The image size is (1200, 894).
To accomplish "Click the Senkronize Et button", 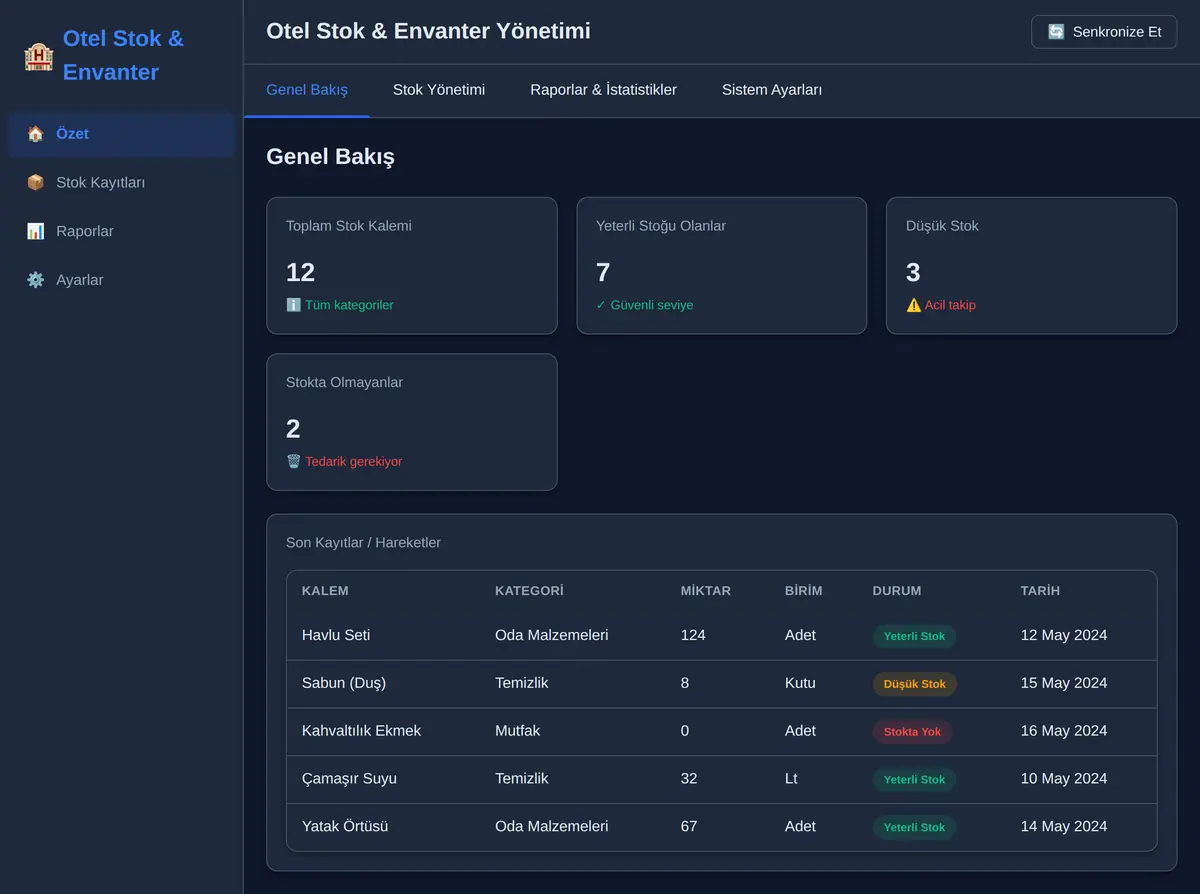I will pyautogui.click(x=1104, y=32).
